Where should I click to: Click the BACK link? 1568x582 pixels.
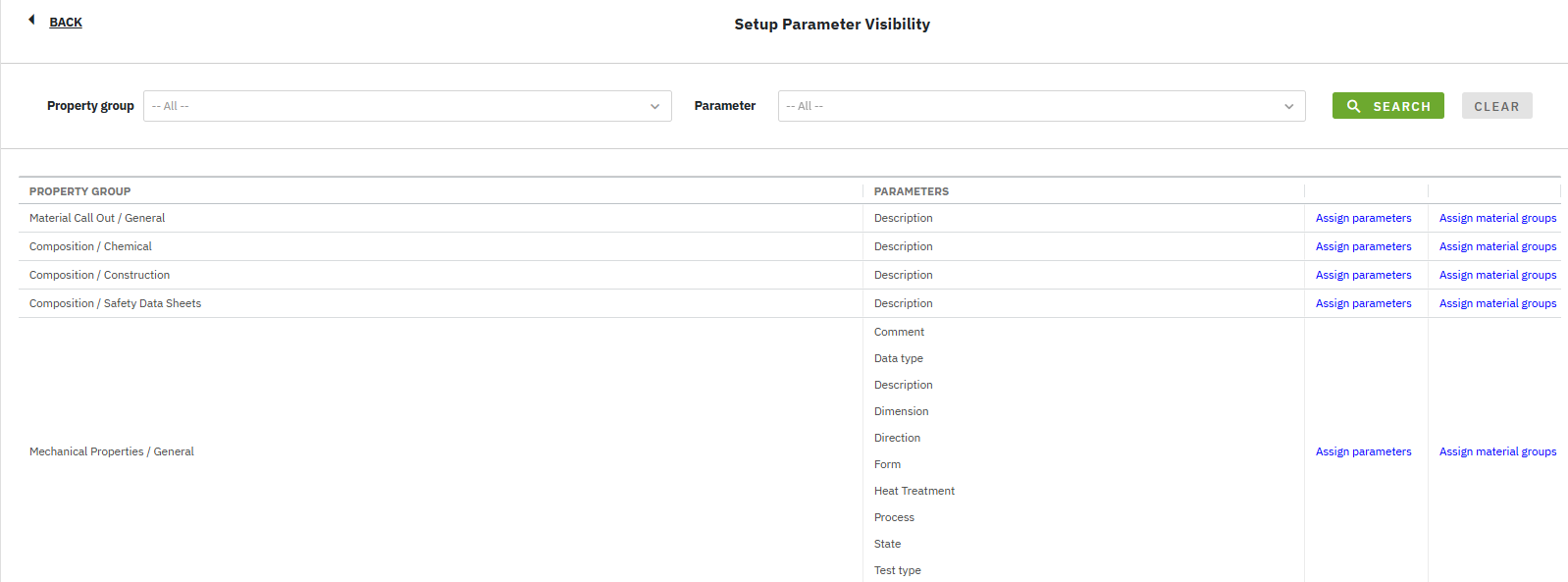tap(66, 22)
